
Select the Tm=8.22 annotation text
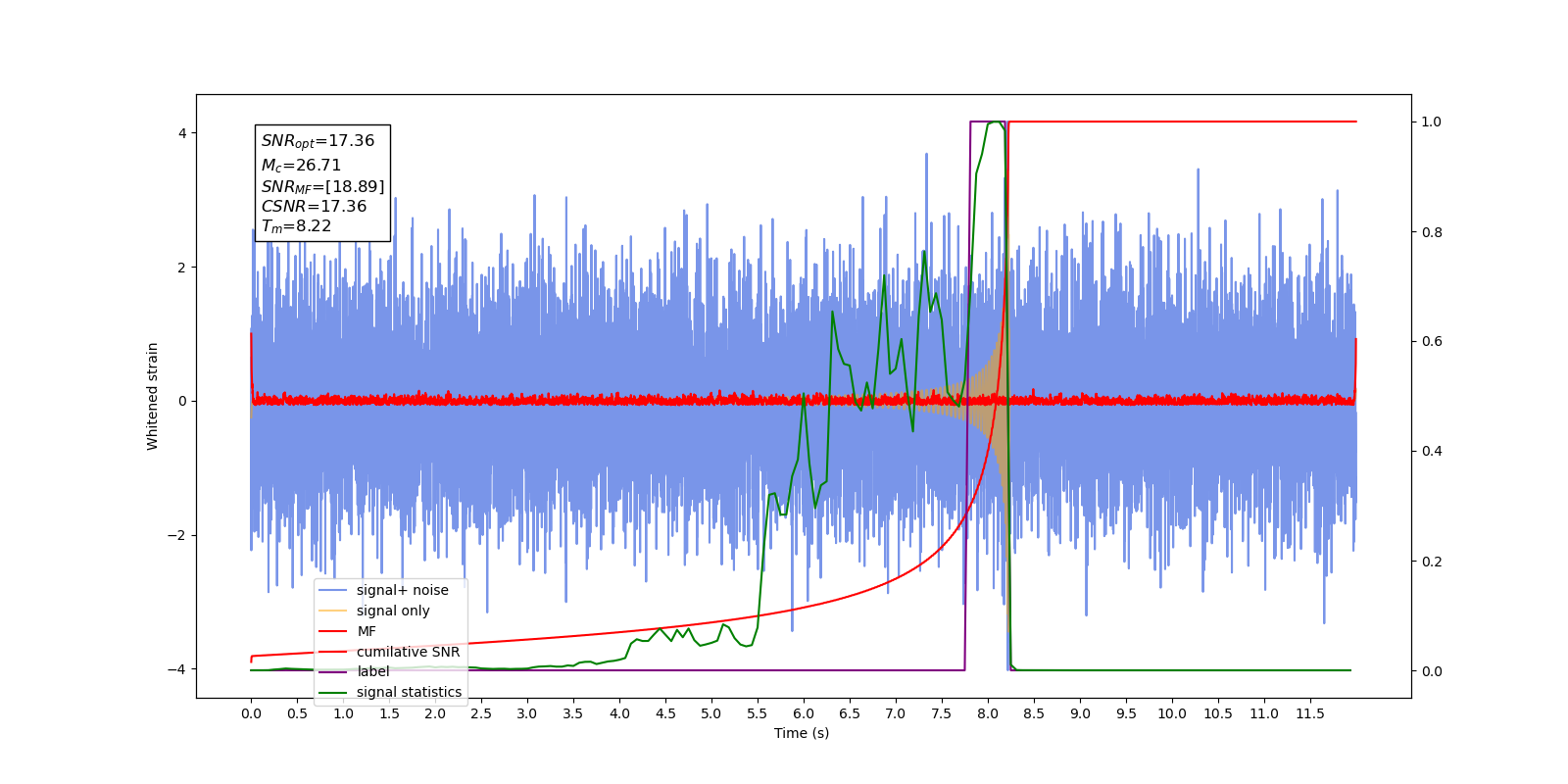coord(296,226)
